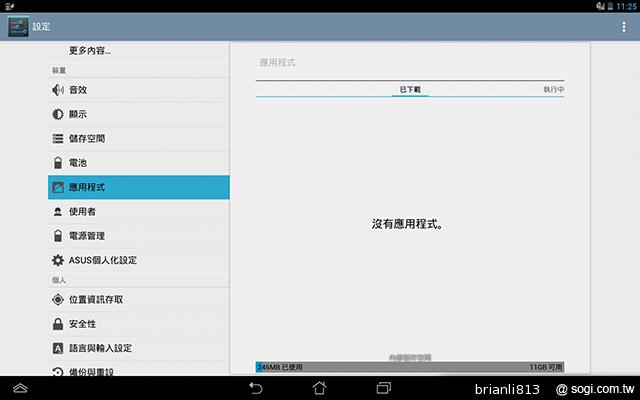
Task: Switch to the 執行中 (Running) tab
Action: (553, 89)
